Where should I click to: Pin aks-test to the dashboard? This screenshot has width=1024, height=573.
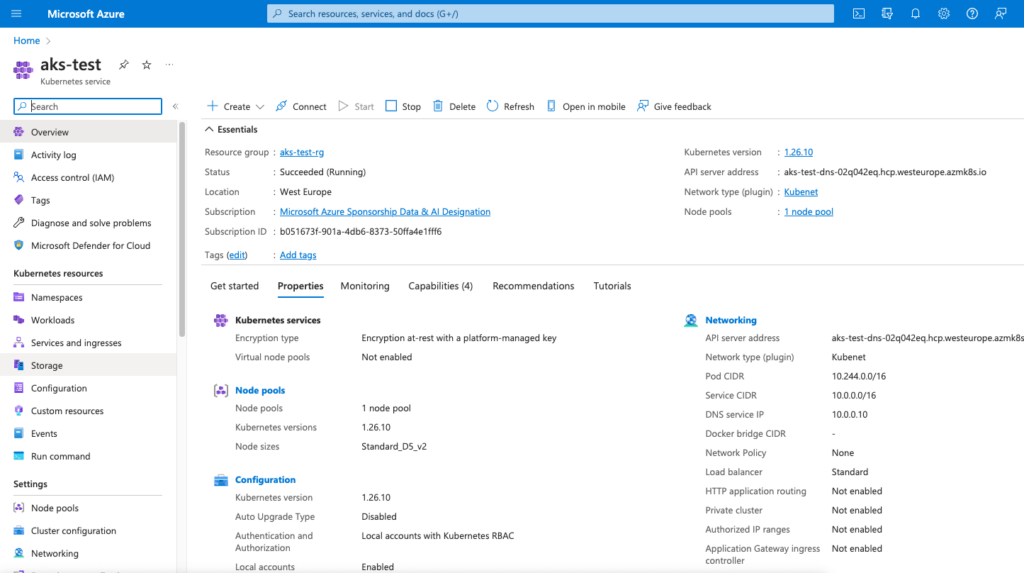pyautogui.click(x=123, y=65)
